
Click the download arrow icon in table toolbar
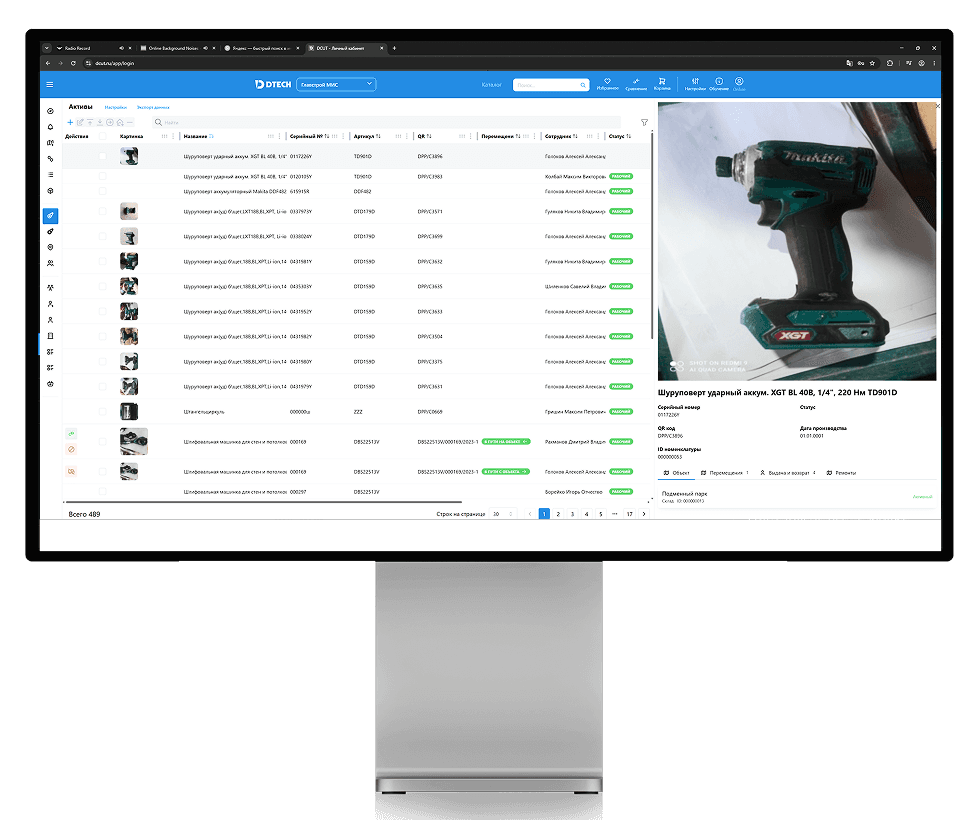coord(100,122)
